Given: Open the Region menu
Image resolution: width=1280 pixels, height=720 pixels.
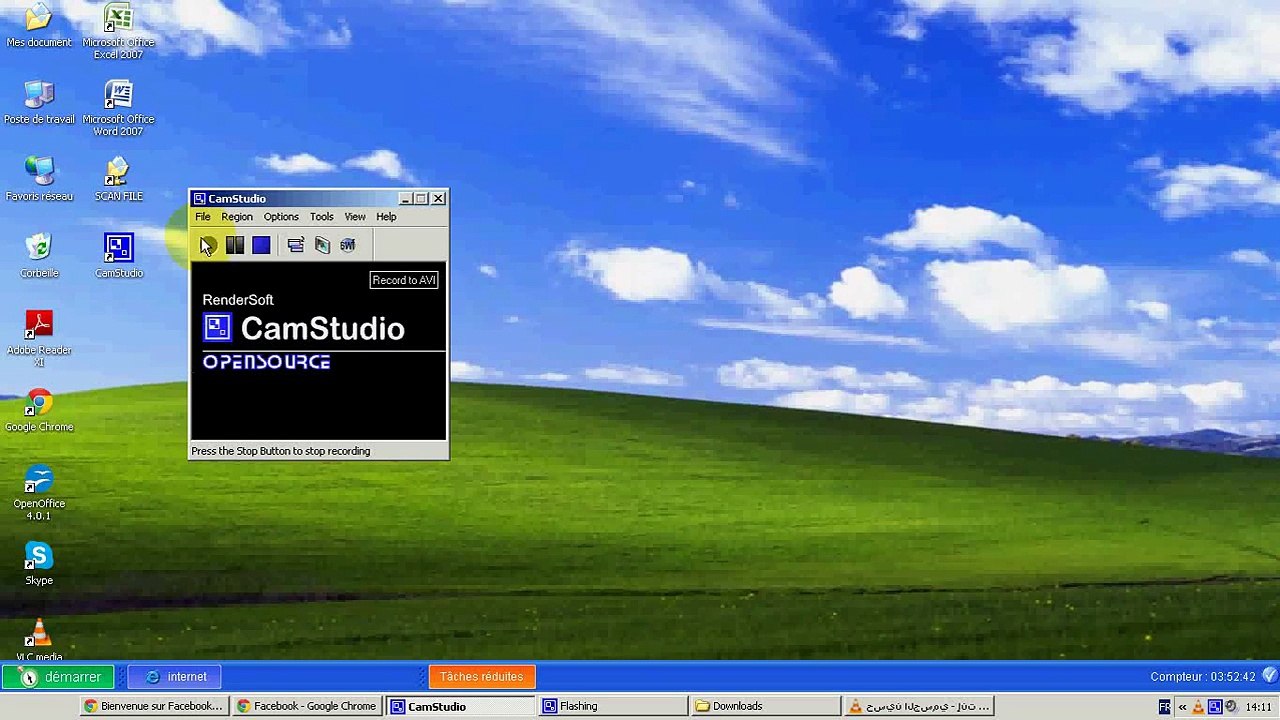Looking at the screenshot, I should click(x=237, y=216).
